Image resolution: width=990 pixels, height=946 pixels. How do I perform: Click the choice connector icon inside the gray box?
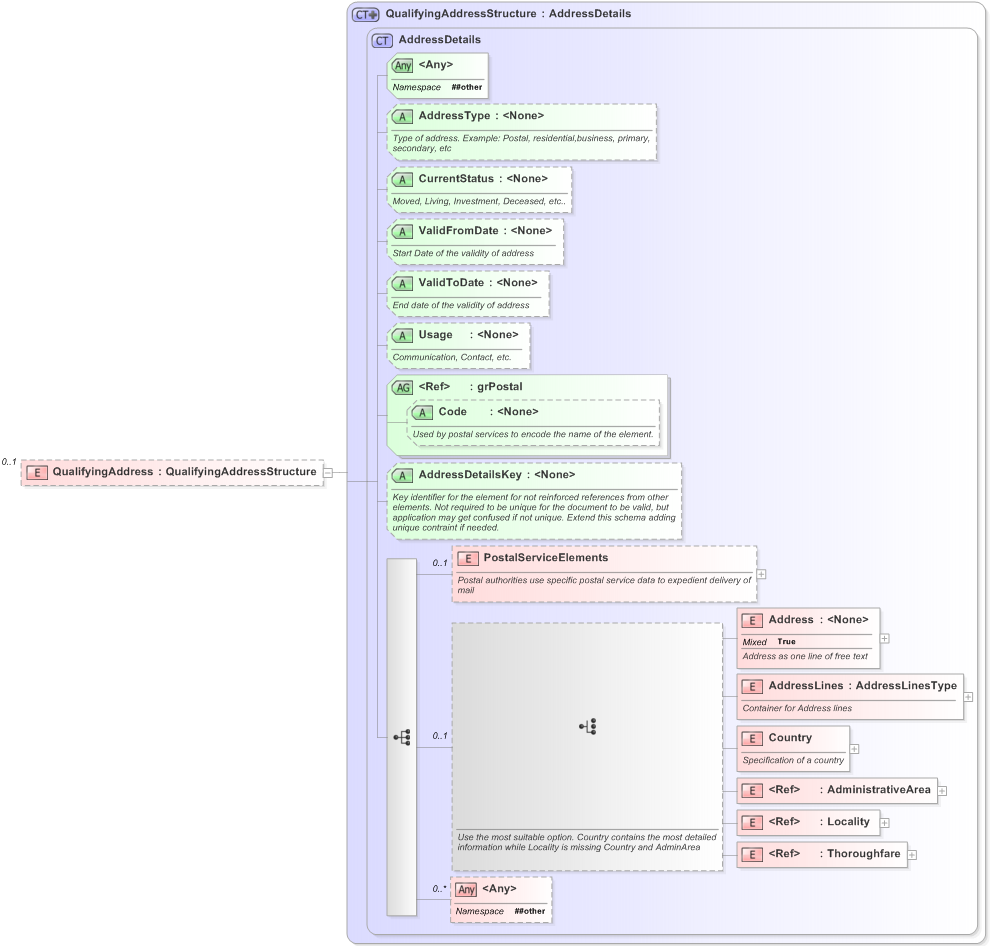[587, 726]
